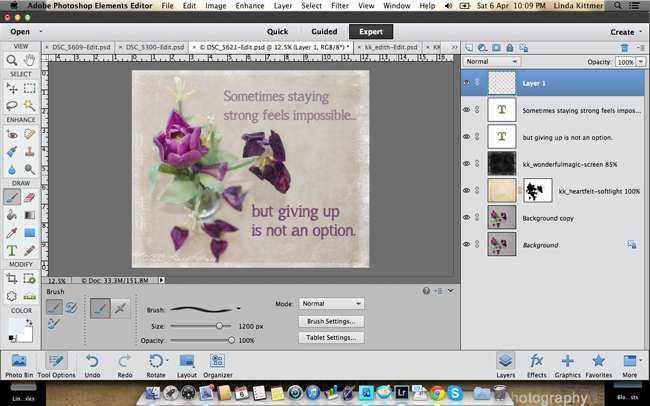The width and height of the screenshot is (650, 406).
Task: Select the Rectangle shape tool
Action: (29, 233)
